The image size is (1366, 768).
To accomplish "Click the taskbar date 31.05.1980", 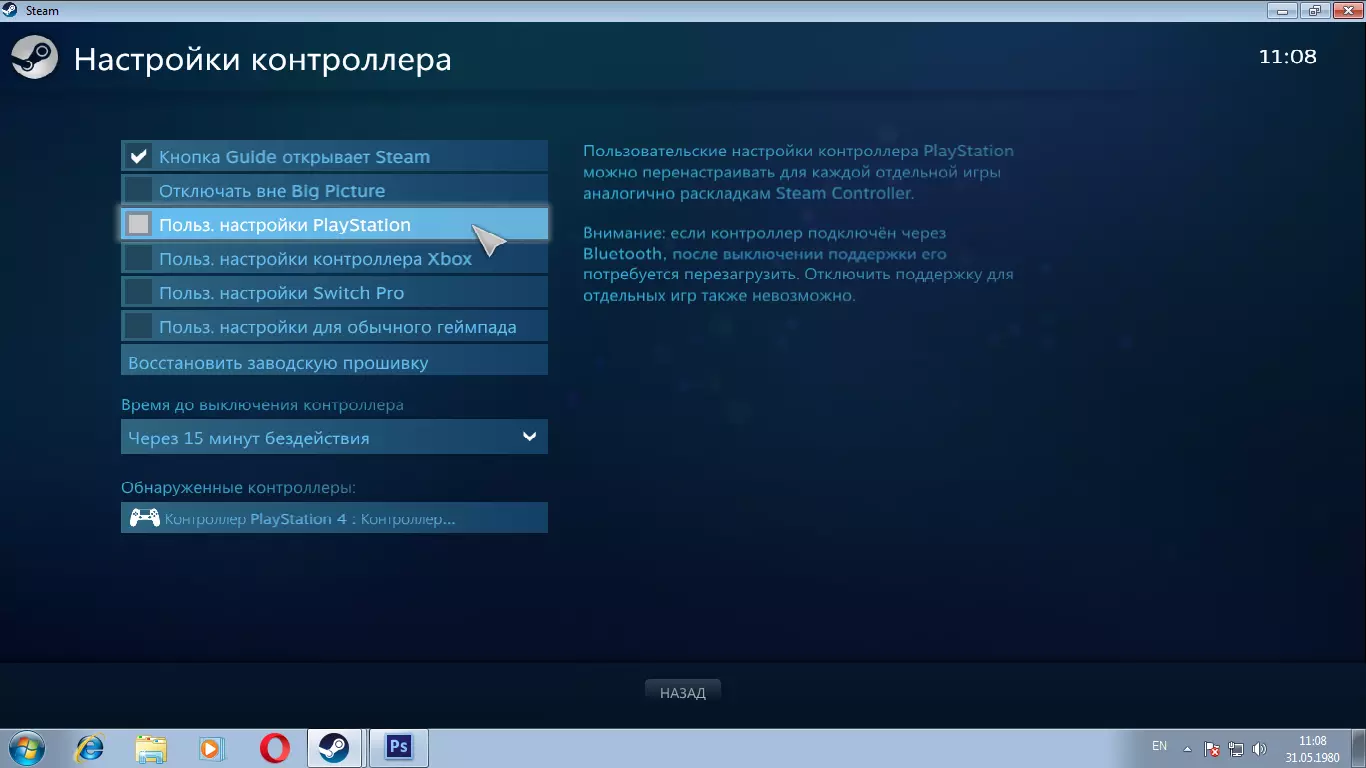I will [x=1312, y=757].
